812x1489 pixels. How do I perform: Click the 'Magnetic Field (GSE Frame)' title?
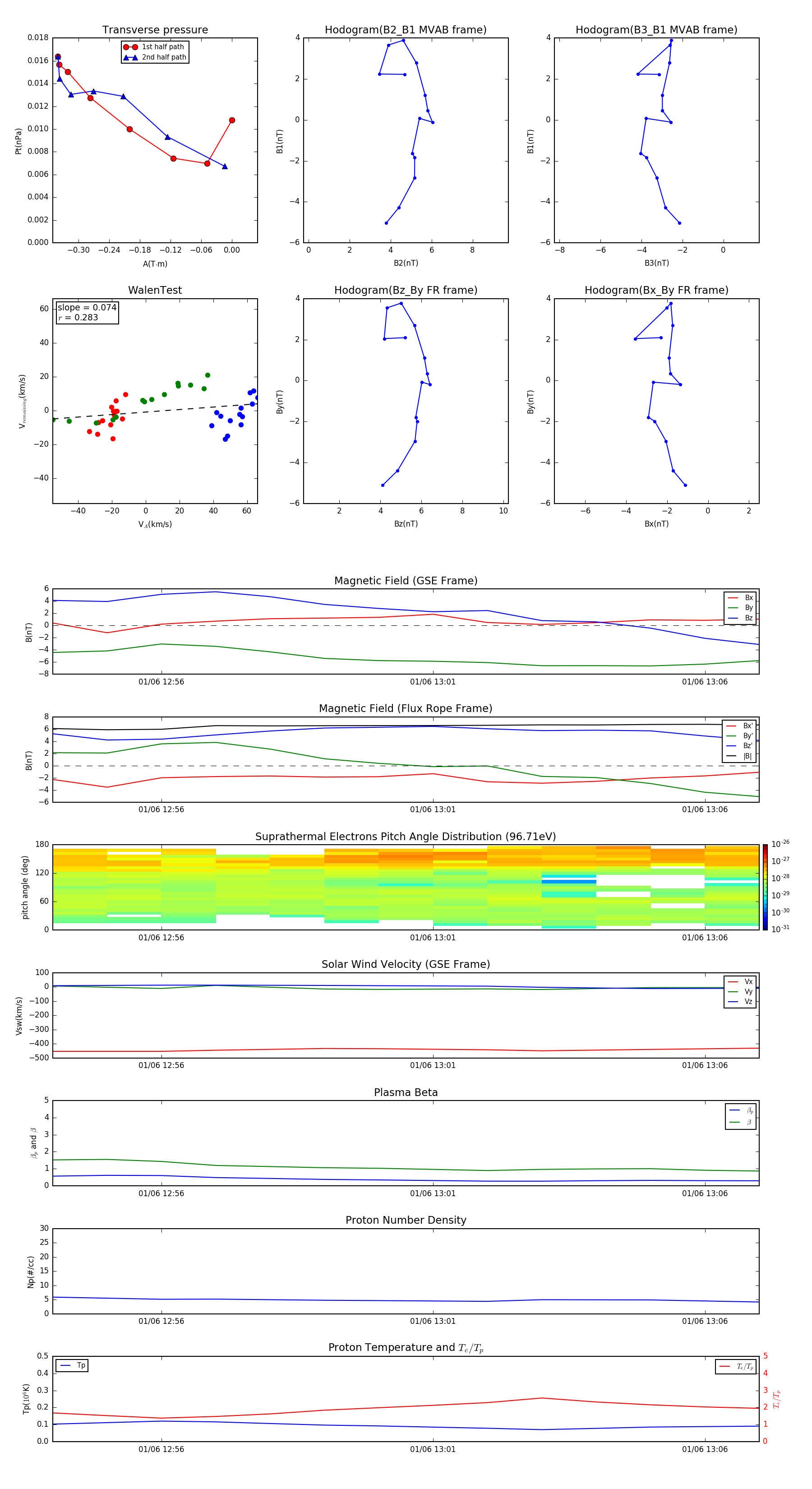(x=406, y=581)
